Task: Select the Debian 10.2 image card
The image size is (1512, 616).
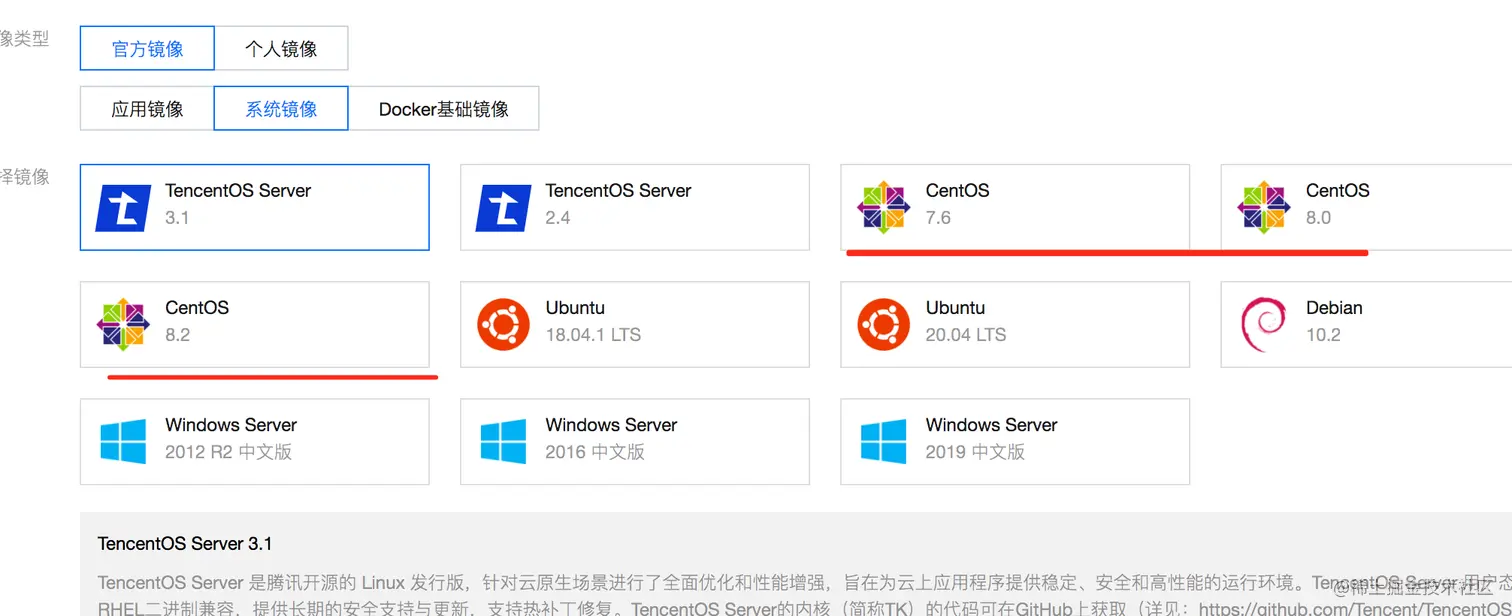Action: click(1366, 324)
